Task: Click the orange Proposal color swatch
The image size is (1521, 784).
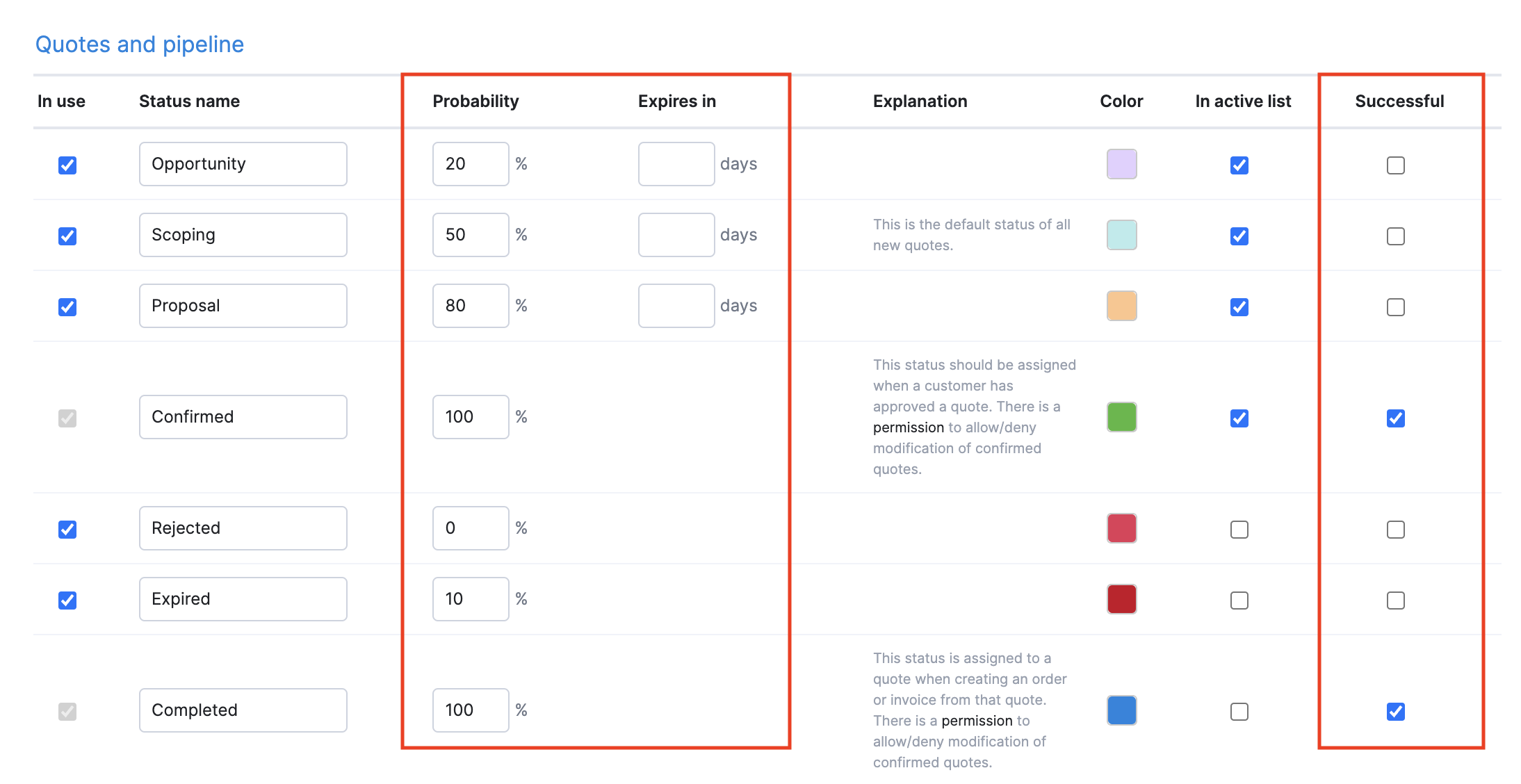Action: (1121, 306)
